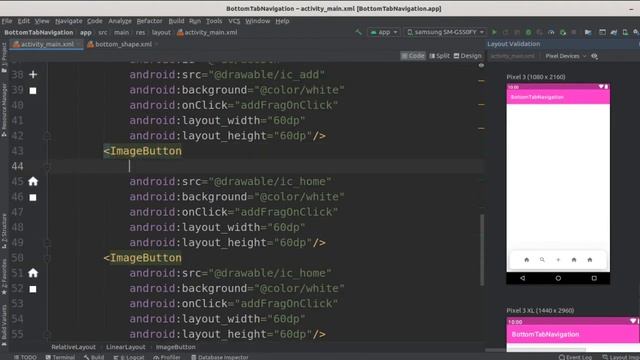Open the Build menu
The width and height of the screenshot is (640, 360).
tap(176, 21)
